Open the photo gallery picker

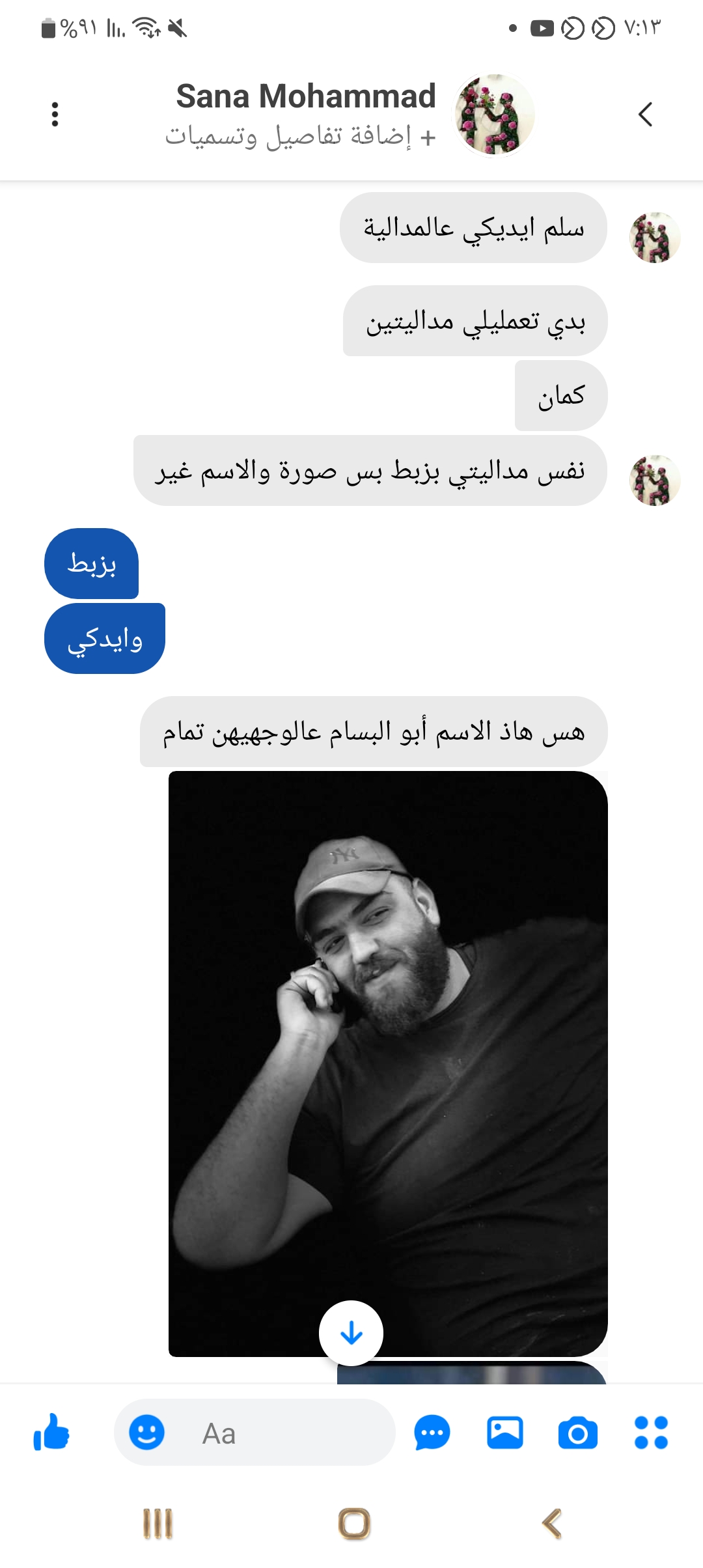pos(505,1433)
